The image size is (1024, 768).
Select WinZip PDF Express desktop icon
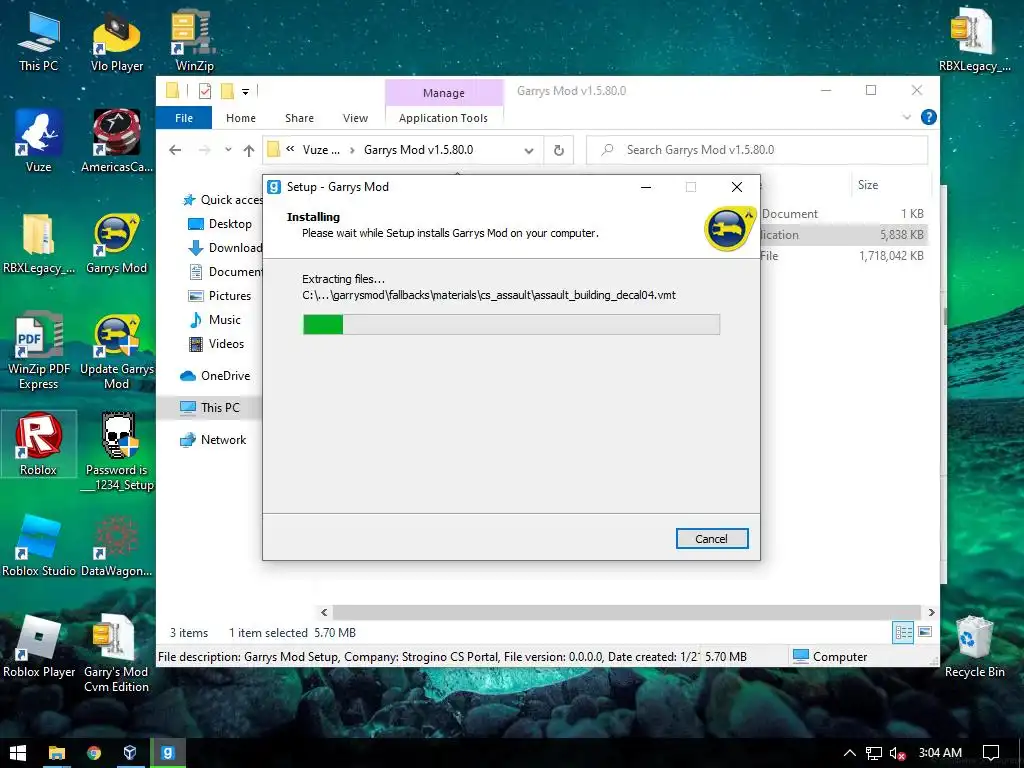pos(39,351)
